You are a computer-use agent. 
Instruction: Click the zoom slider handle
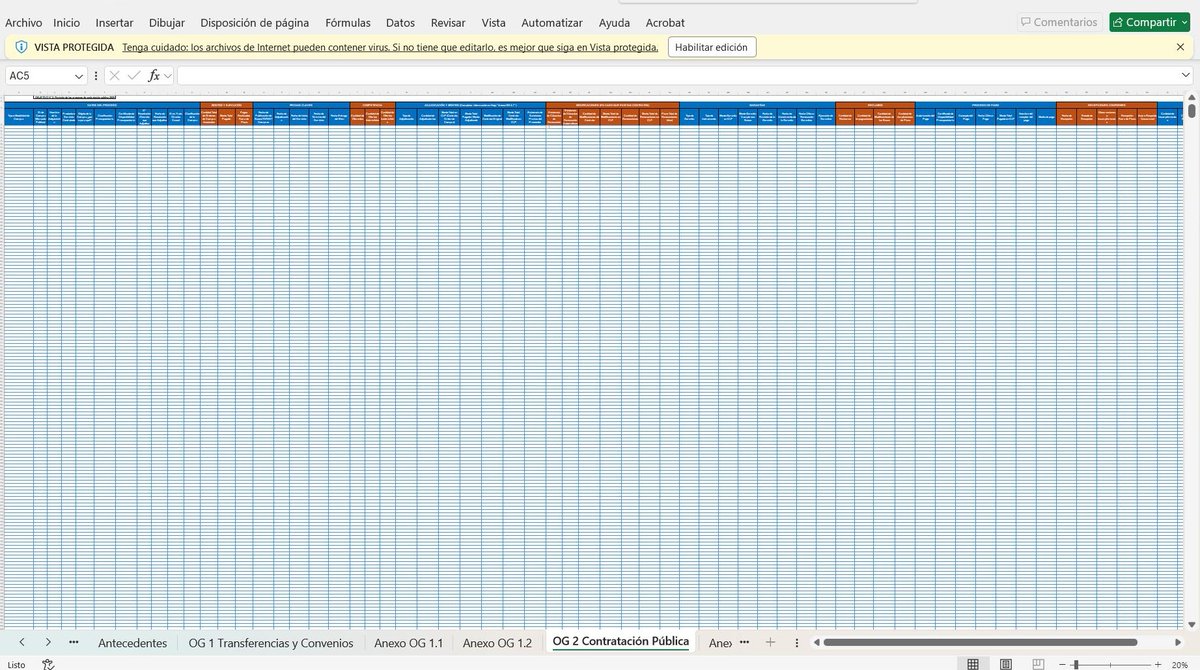pos(1075,664)
